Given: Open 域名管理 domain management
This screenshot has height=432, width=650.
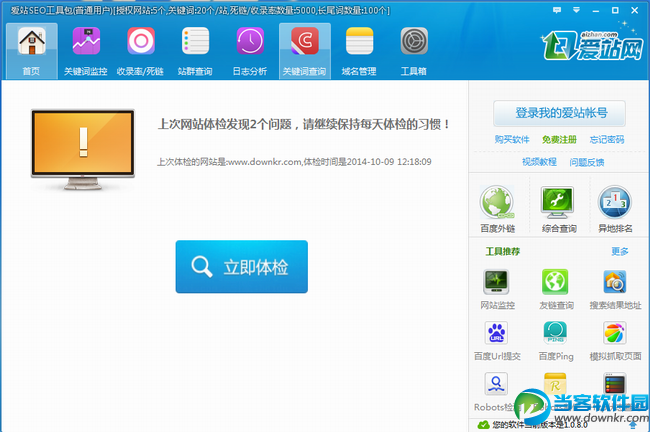Looking at the screenshot, I should click(x=359, y=51).
